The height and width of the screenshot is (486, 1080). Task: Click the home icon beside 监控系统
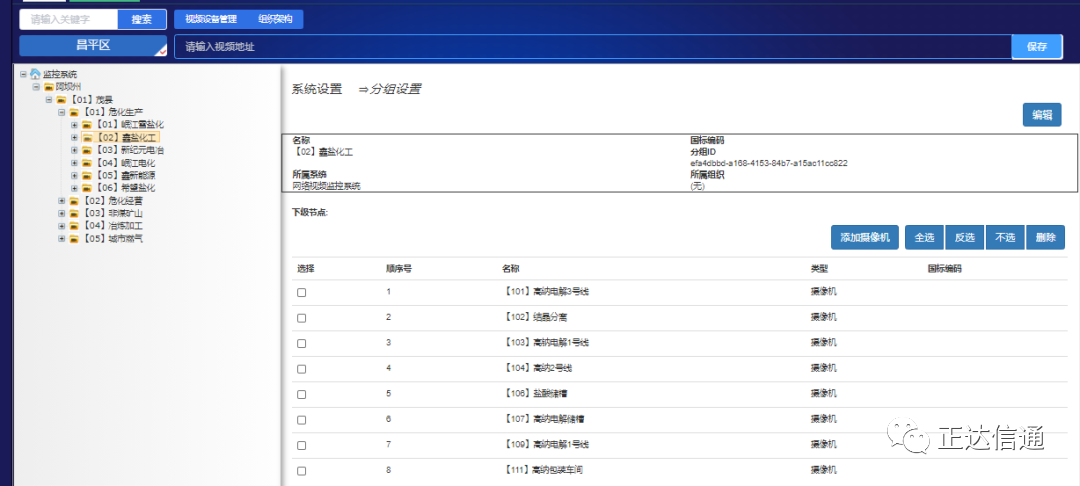pos(35,74)
